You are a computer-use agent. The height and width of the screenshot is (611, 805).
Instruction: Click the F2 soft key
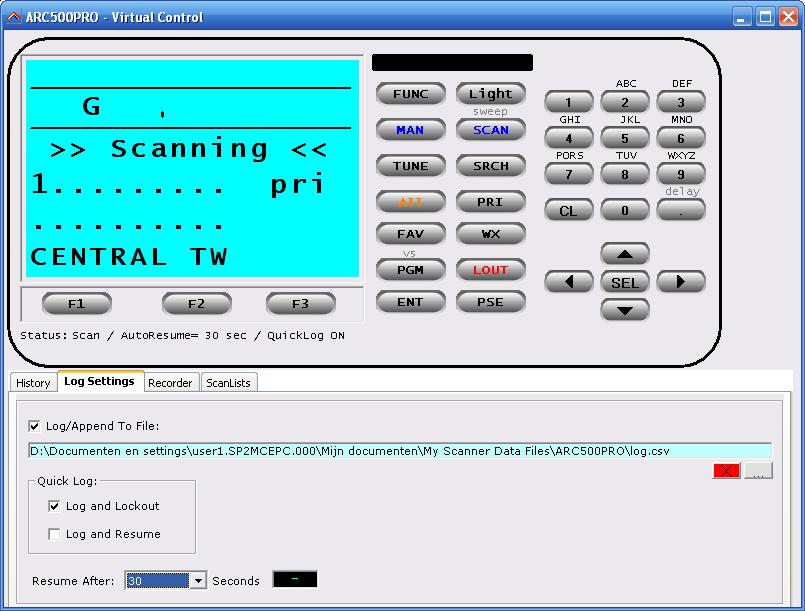(x=196, y=303)
